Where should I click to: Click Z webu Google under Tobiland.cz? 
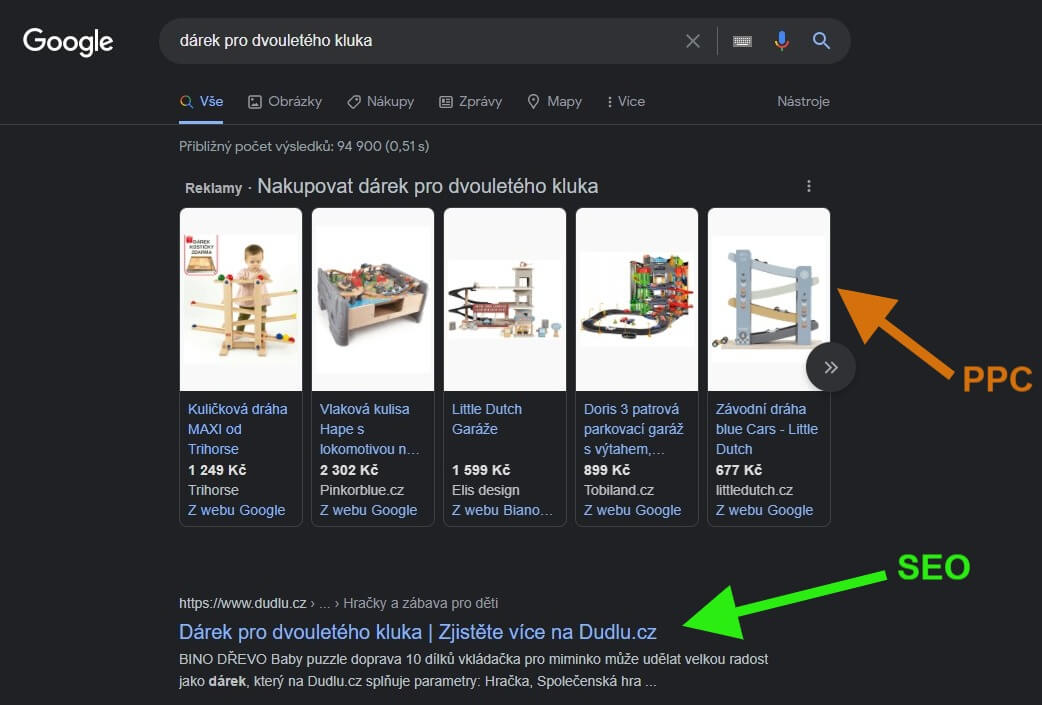pos(633,510)
